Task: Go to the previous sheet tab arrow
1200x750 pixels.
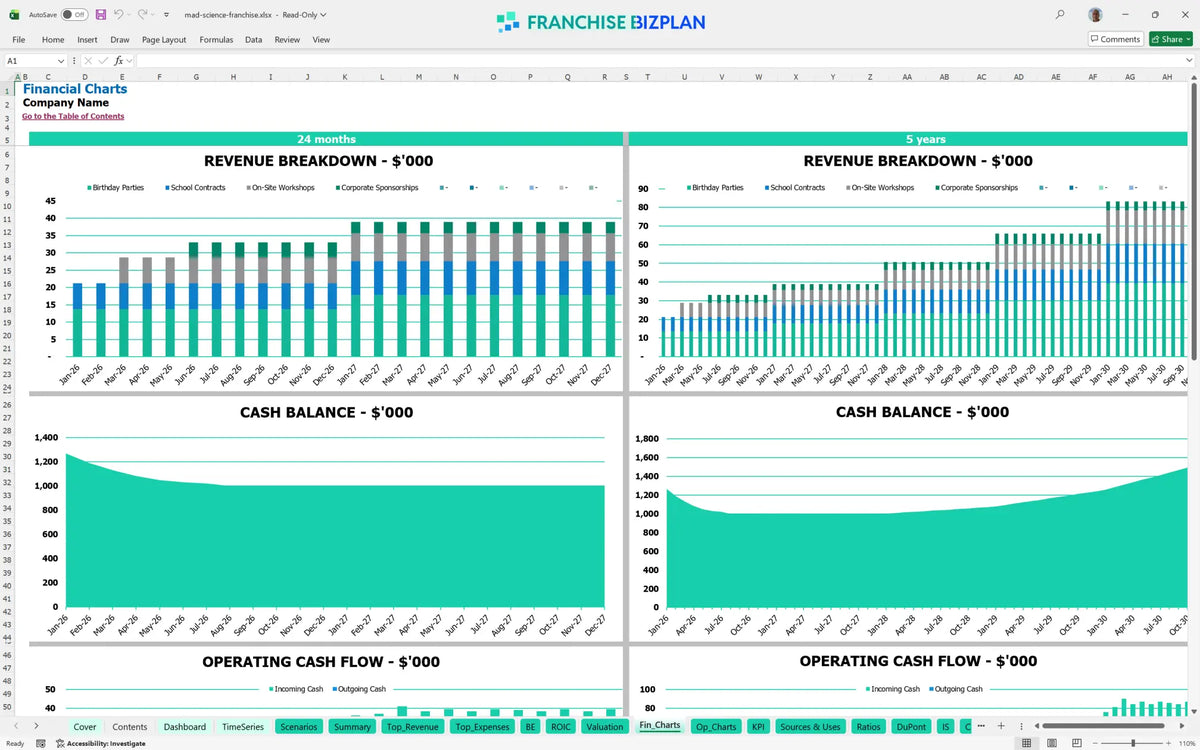Action: pyautogui.click(x=16, y=726)
